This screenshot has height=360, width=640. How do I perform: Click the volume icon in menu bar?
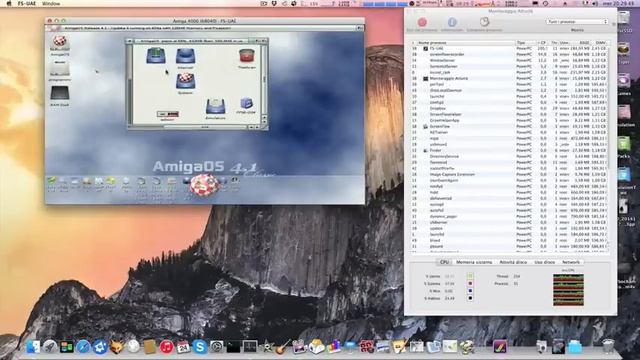coord(595,3)
